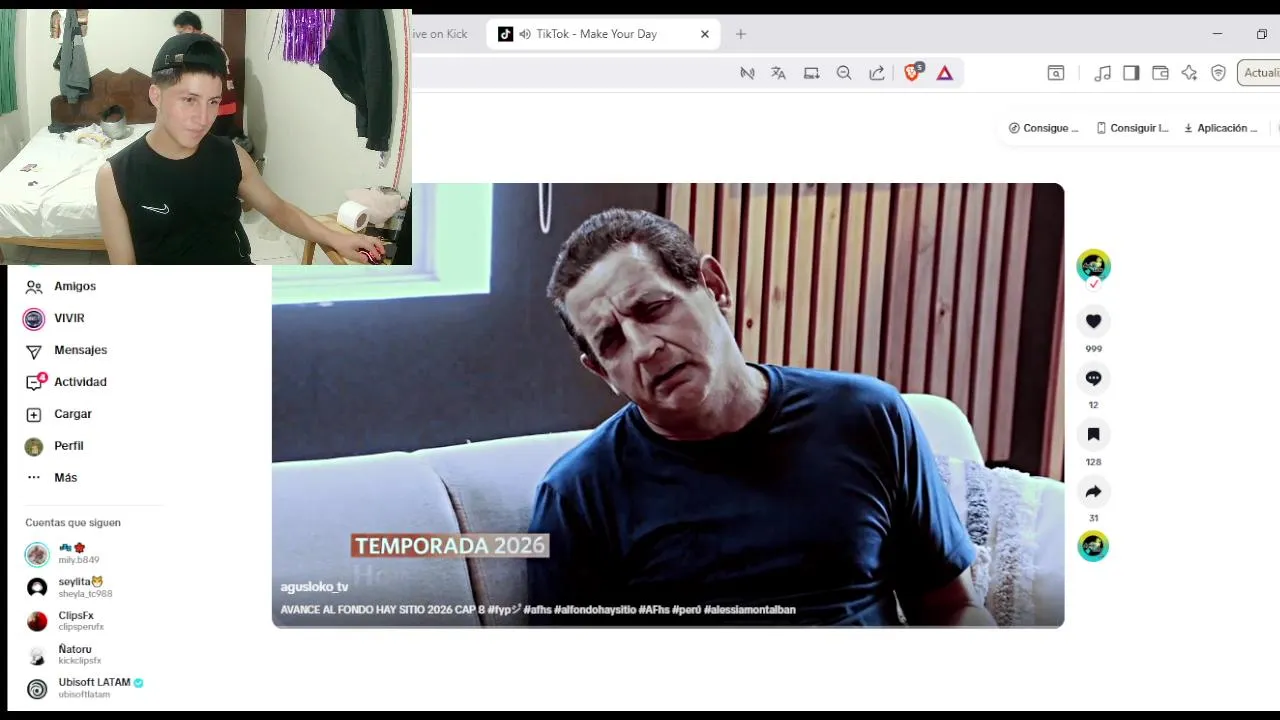Click the Aplicación… download button
Viewport: 1280px width, 720px height.
coord(1220,128)
